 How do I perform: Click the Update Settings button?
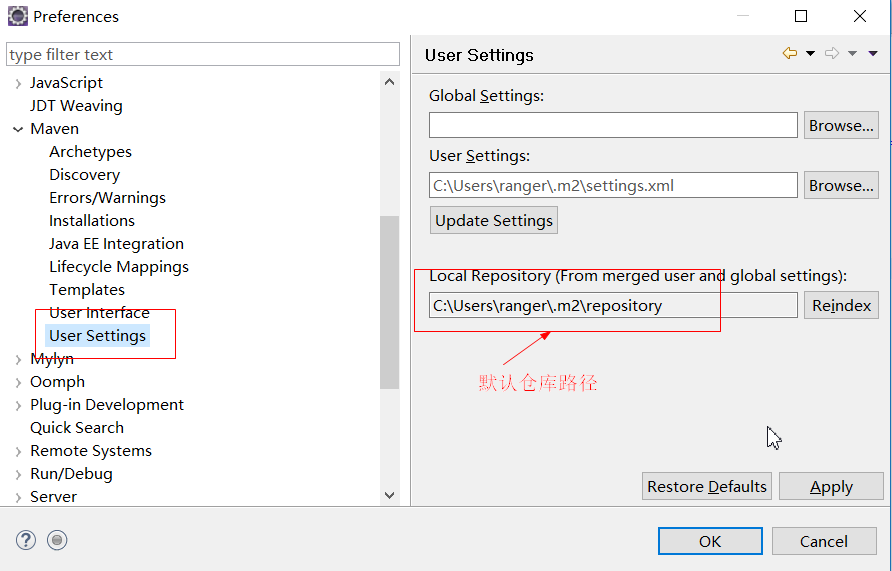(494, 220)
